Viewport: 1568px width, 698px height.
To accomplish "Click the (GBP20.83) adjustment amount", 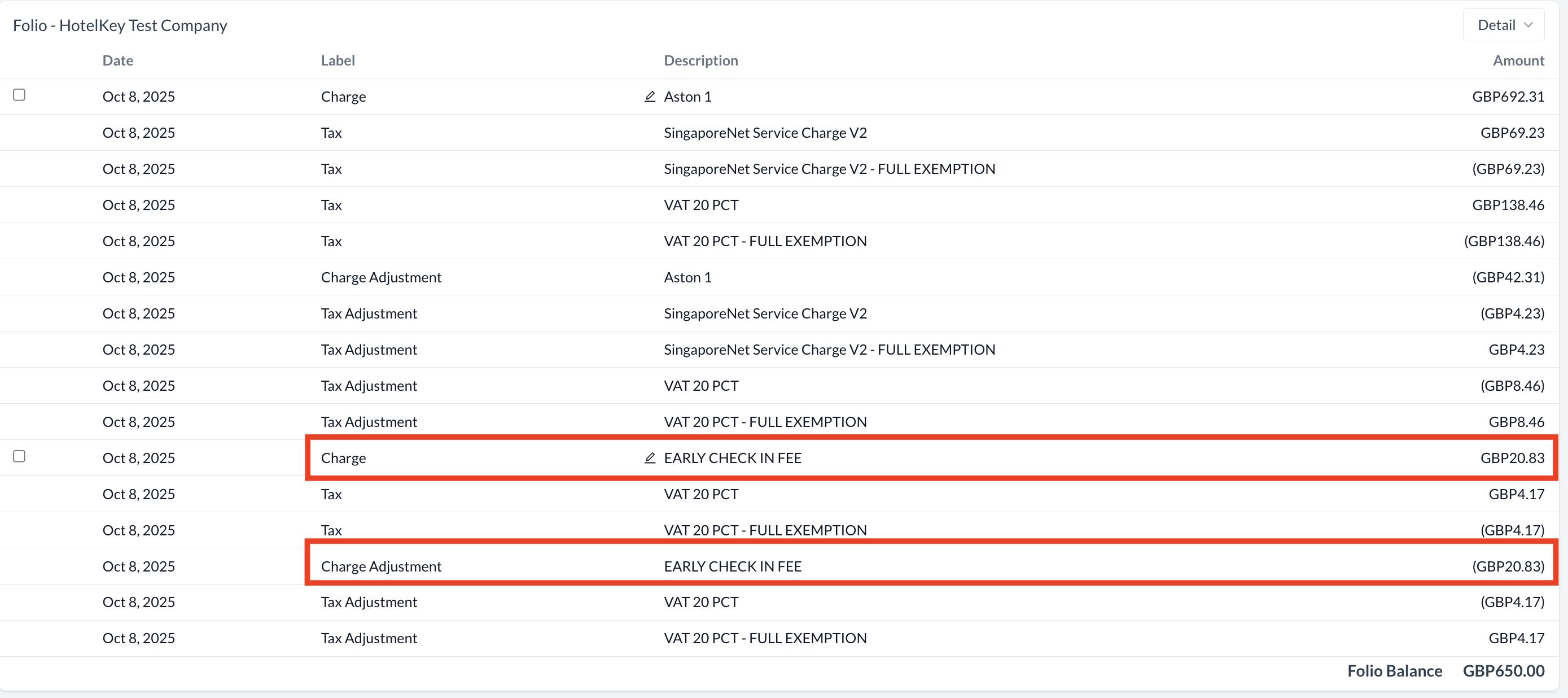I will [1508, 566].
